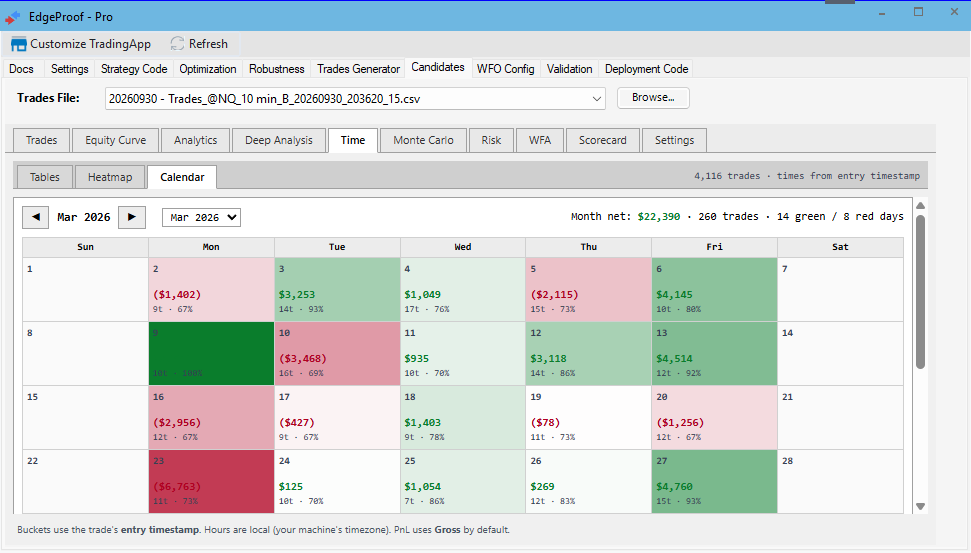The image size is (971, 553).
Task: Click the March 4 cell showing $1,049
Action: click(x=463, y=289)
